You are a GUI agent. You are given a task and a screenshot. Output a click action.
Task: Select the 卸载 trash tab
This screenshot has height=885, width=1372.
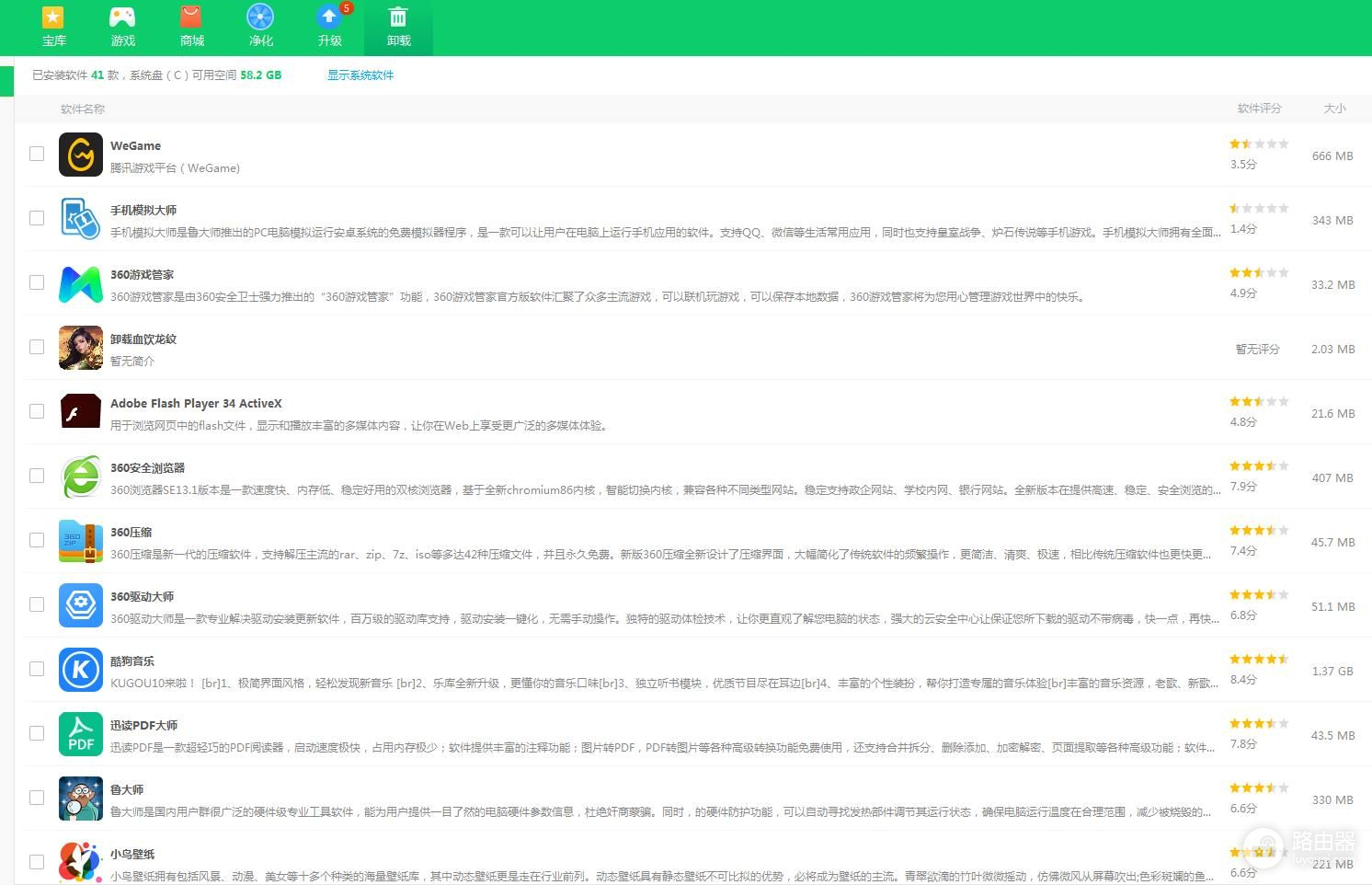tap(398, 28)
